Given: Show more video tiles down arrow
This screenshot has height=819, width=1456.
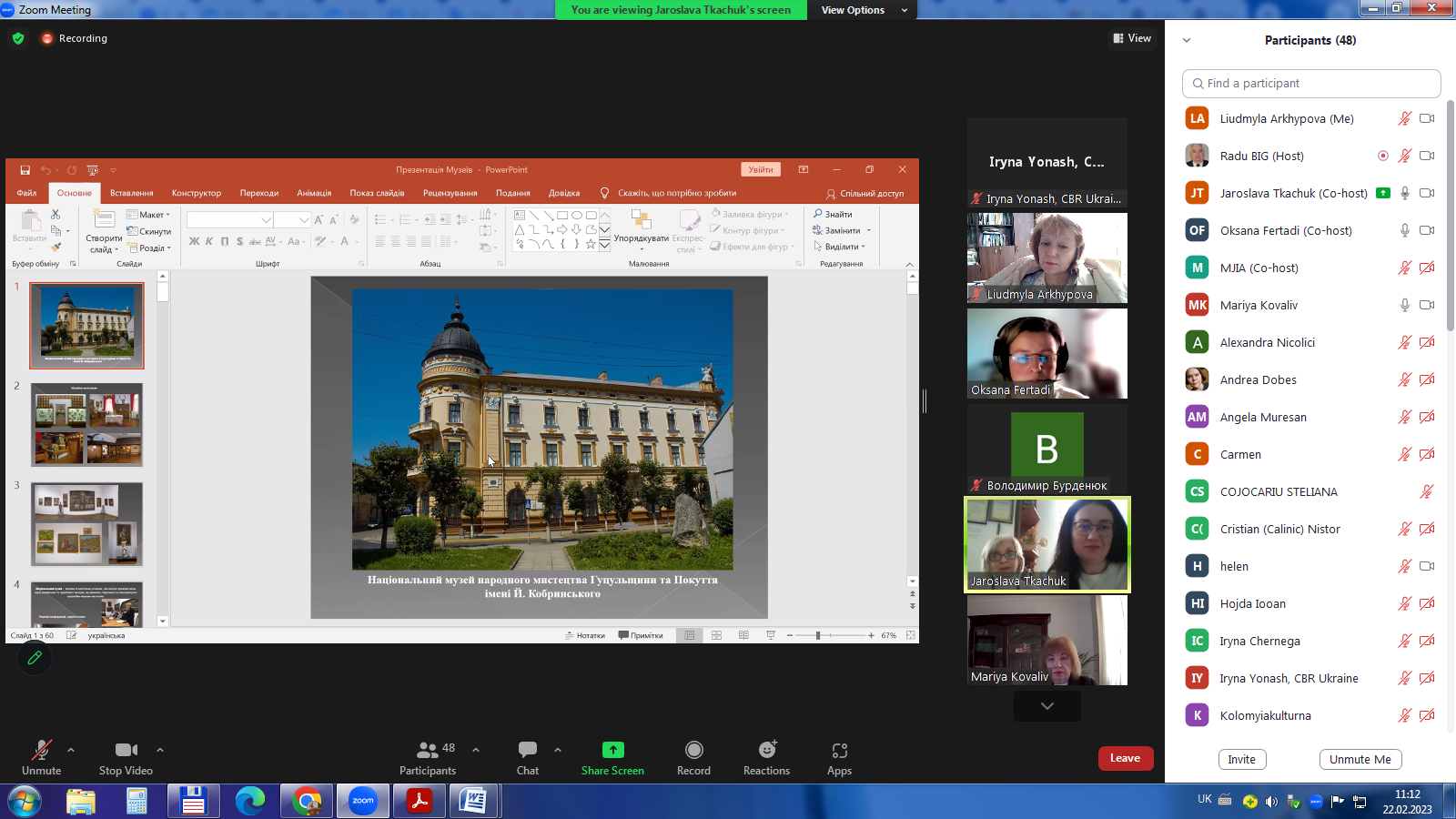Looking at the screenshot, I should pos(1047,706).
